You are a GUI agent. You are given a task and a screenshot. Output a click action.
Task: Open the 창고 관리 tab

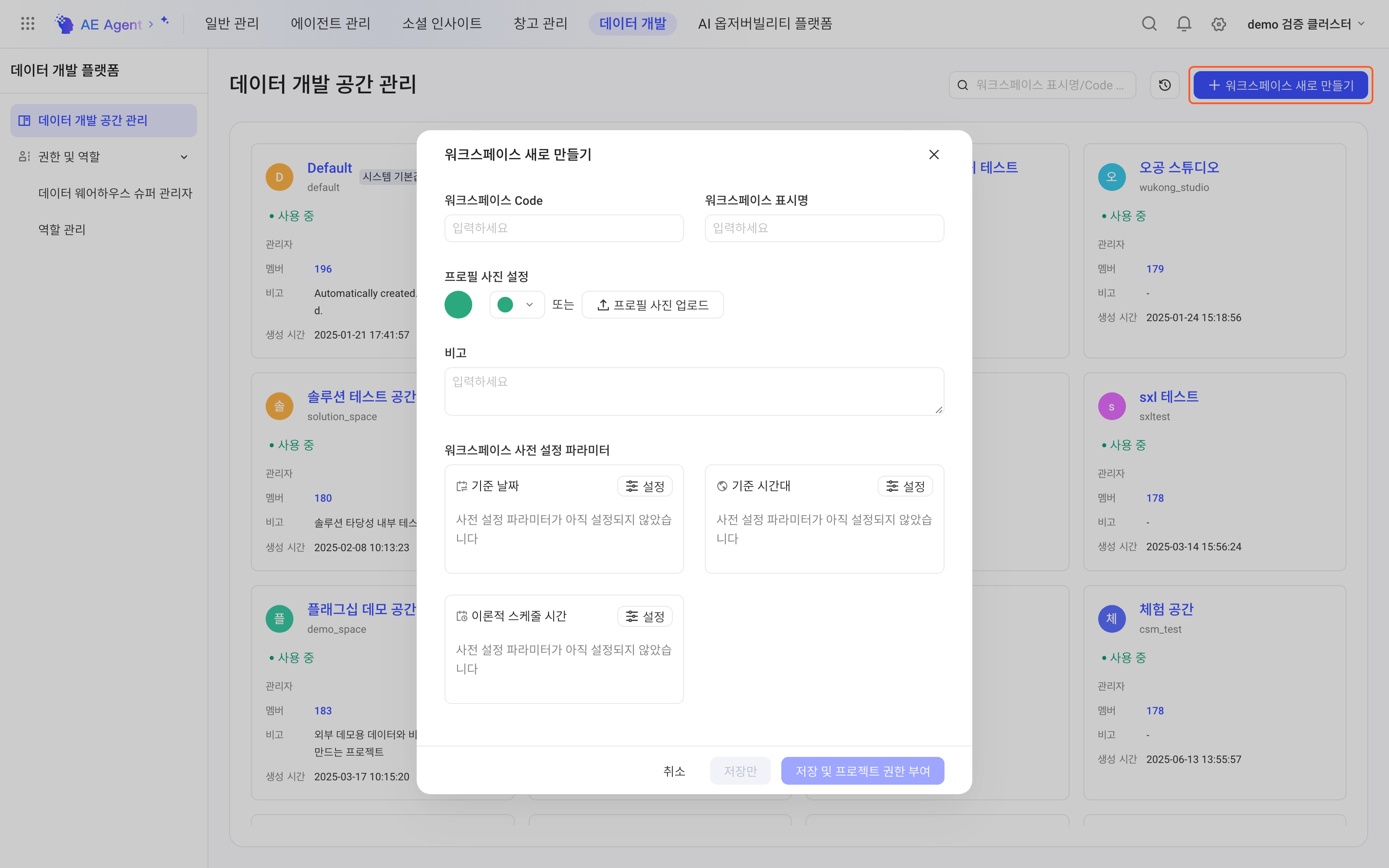point(540,23)
